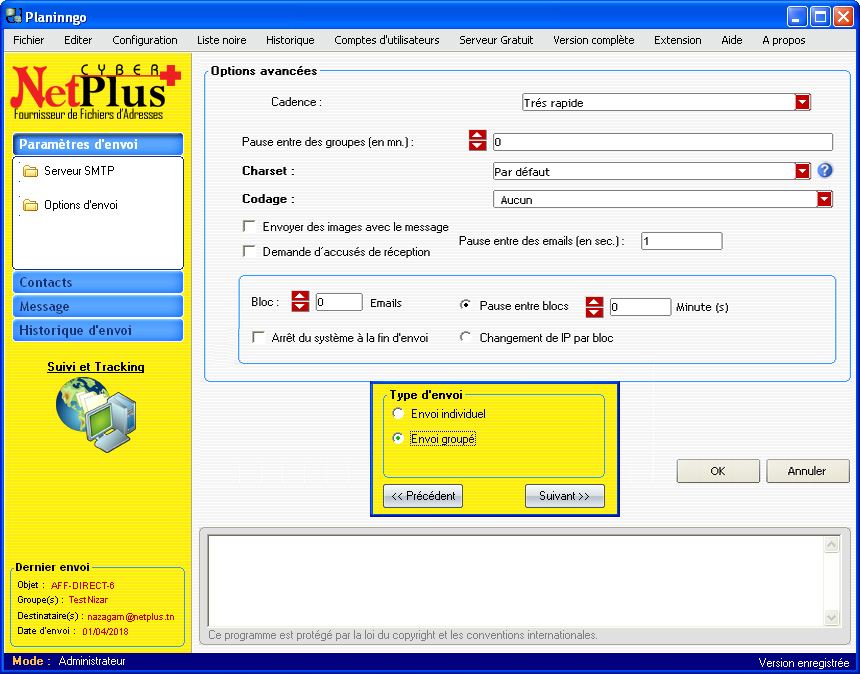Open the Codage dropdown arrow
This screenshot has width=860, height=674.
pyautogui.click(x=824, y=199)
